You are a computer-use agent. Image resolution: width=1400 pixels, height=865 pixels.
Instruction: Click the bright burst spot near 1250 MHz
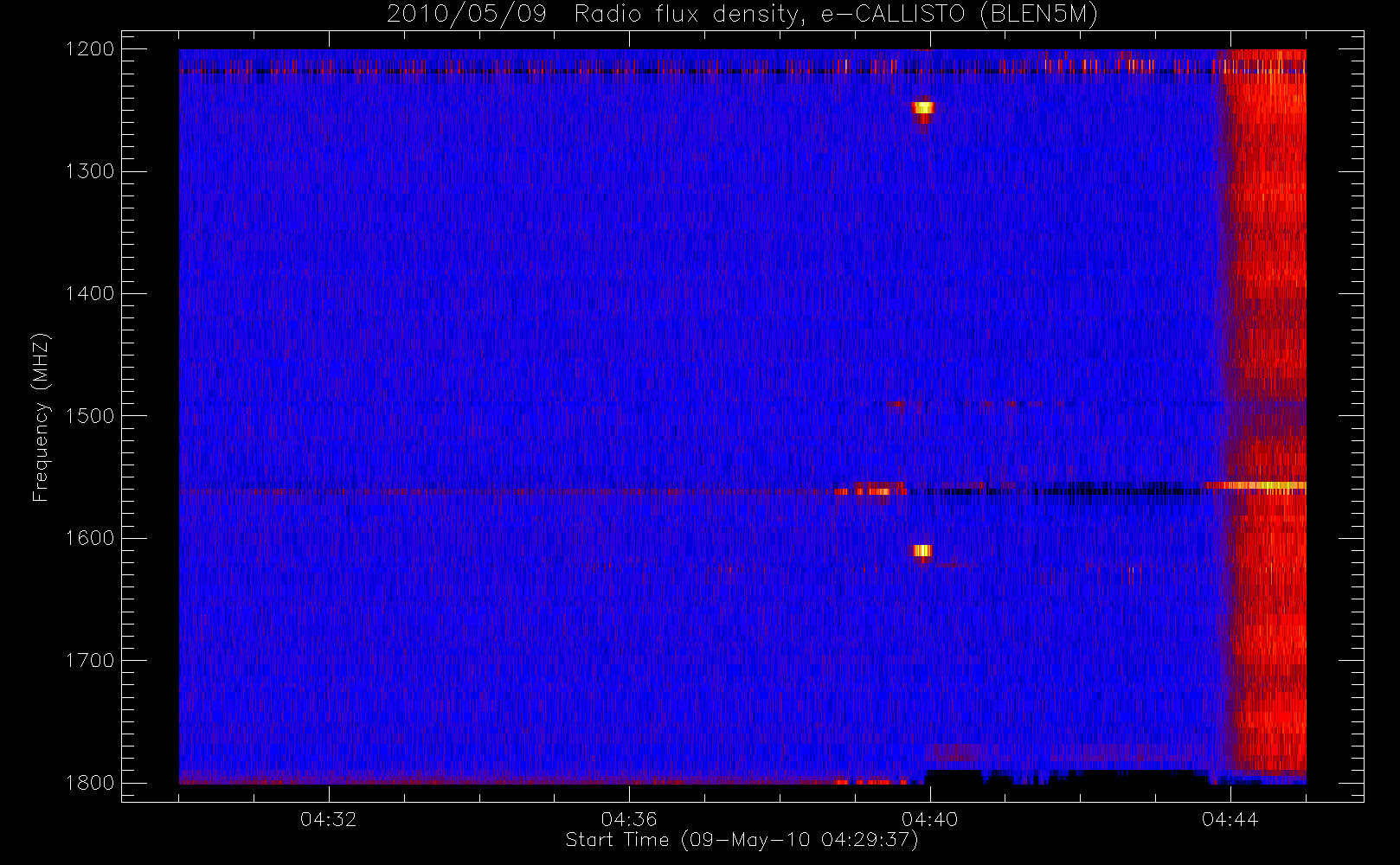pos(923,108)
